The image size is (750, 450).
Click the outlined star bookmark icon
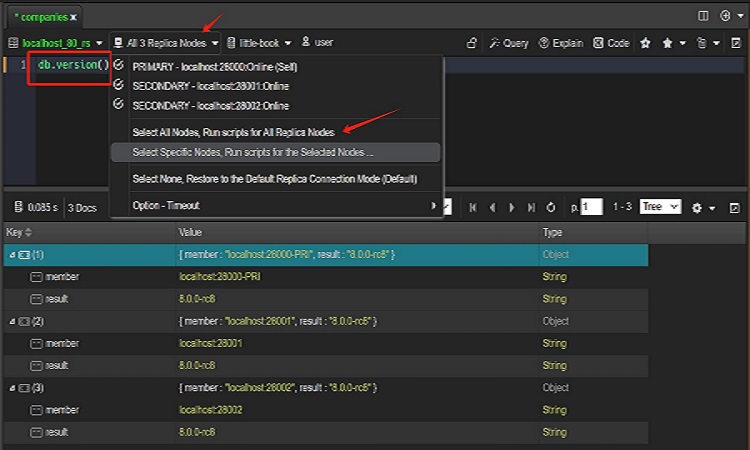click(645, 43)
